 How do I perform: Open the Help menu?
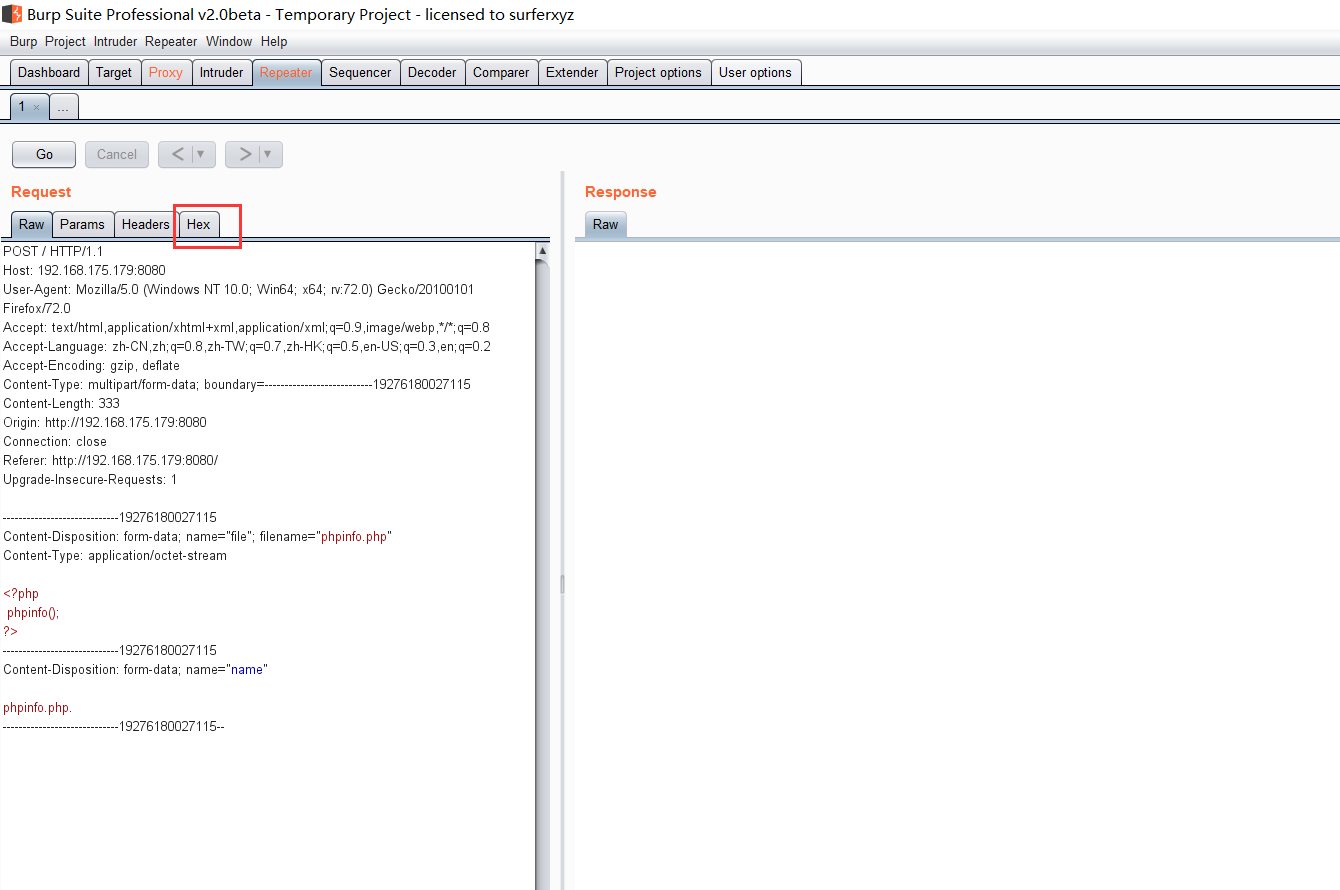(x=274, y=42)
